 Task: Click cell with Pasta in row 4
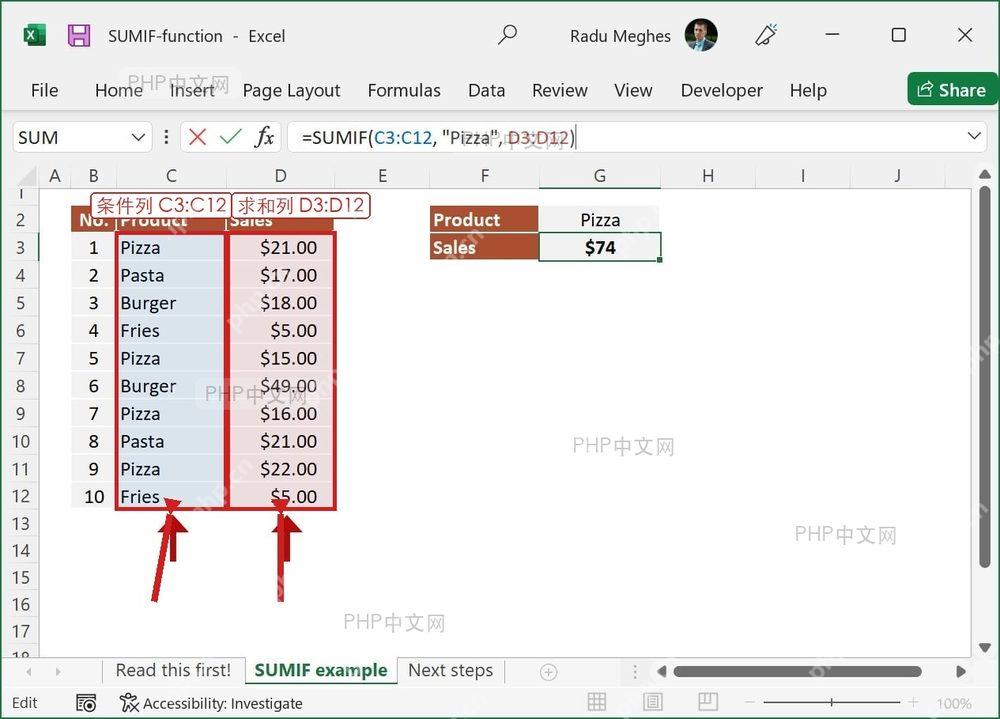171,276
